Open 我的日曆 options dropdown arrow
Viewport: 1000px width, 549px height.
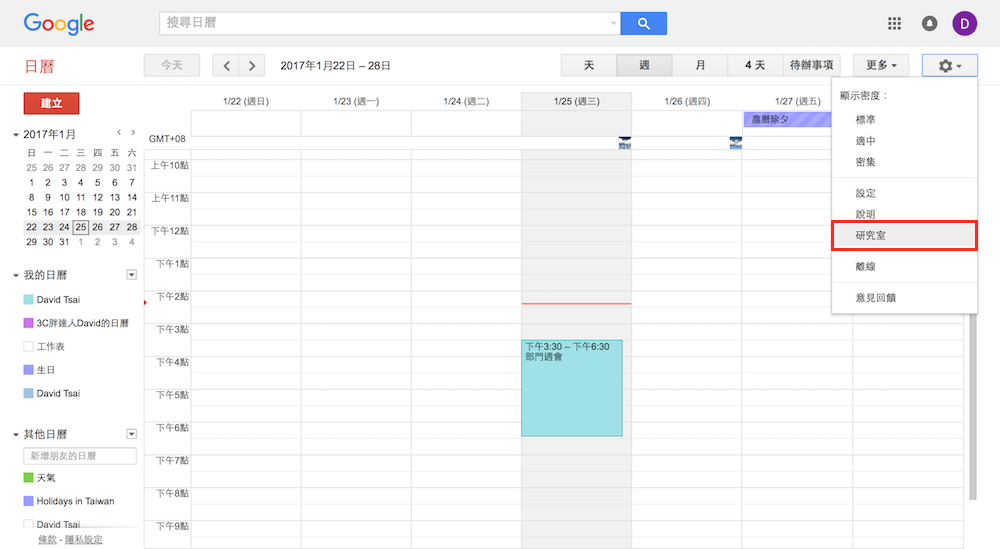131,275
